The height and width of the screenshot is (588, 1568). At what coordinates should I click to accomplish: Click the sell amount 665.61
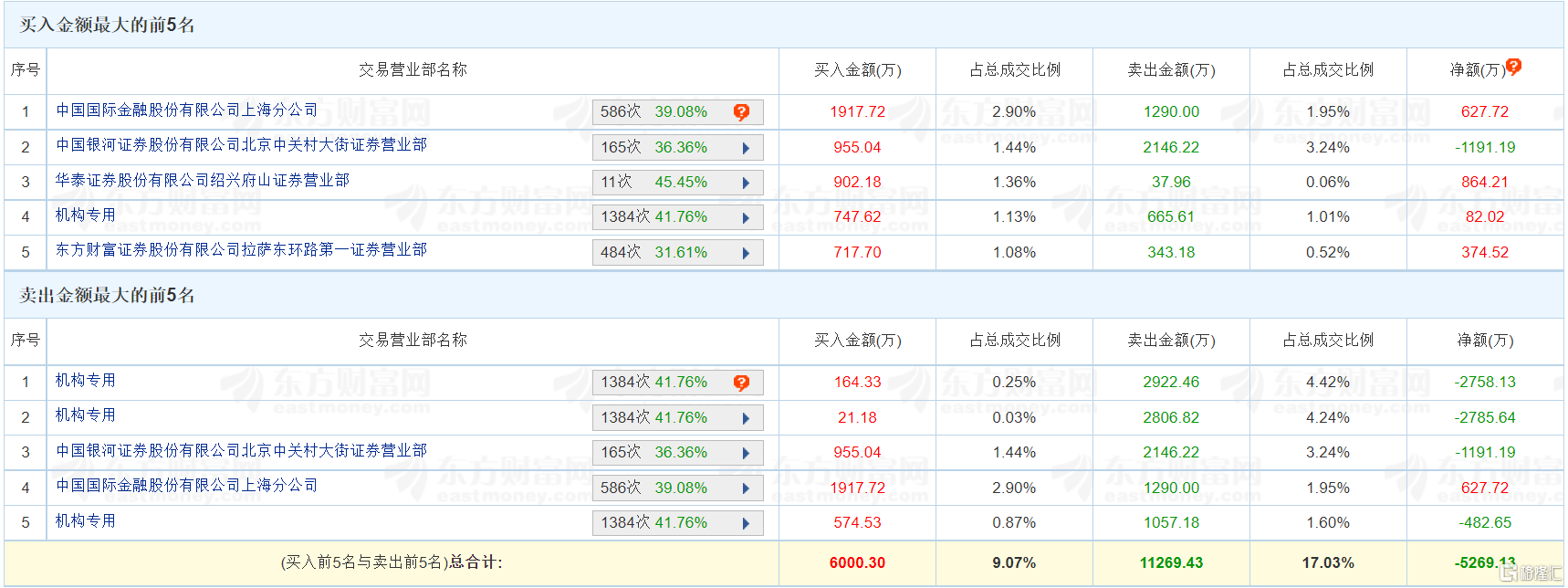[x=1171, y=216]
